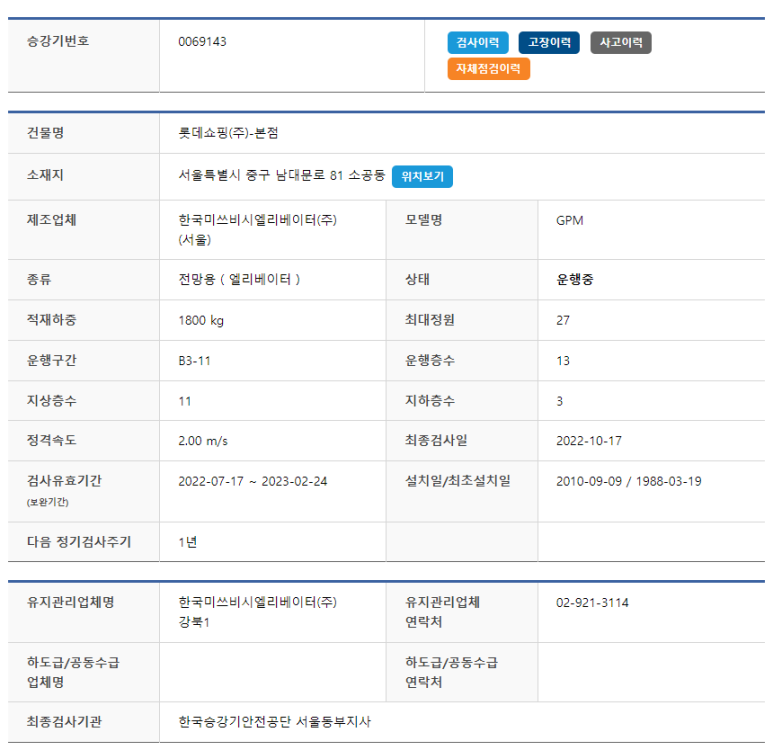Open the 검사이력 inspection history button
Viewport: 773px width, 750px height.
[478, 42]
